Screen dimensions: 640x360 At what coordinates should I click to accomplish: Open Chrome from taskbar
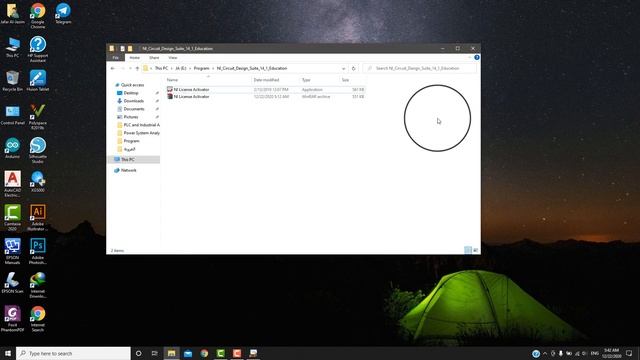(204, 353)
